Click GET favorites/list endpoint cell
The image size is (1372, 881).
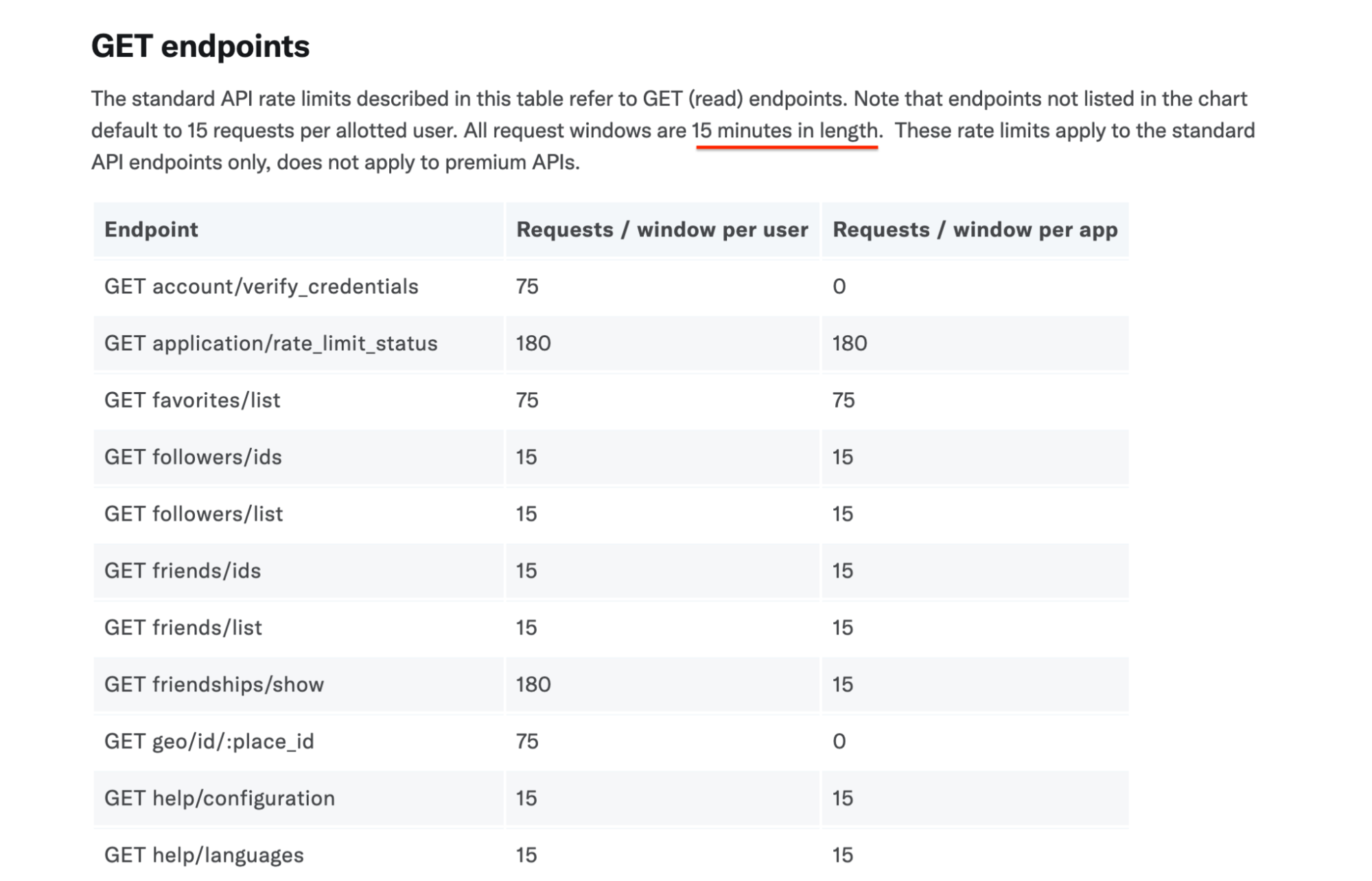pyautogui.click(x=192, y=400)
